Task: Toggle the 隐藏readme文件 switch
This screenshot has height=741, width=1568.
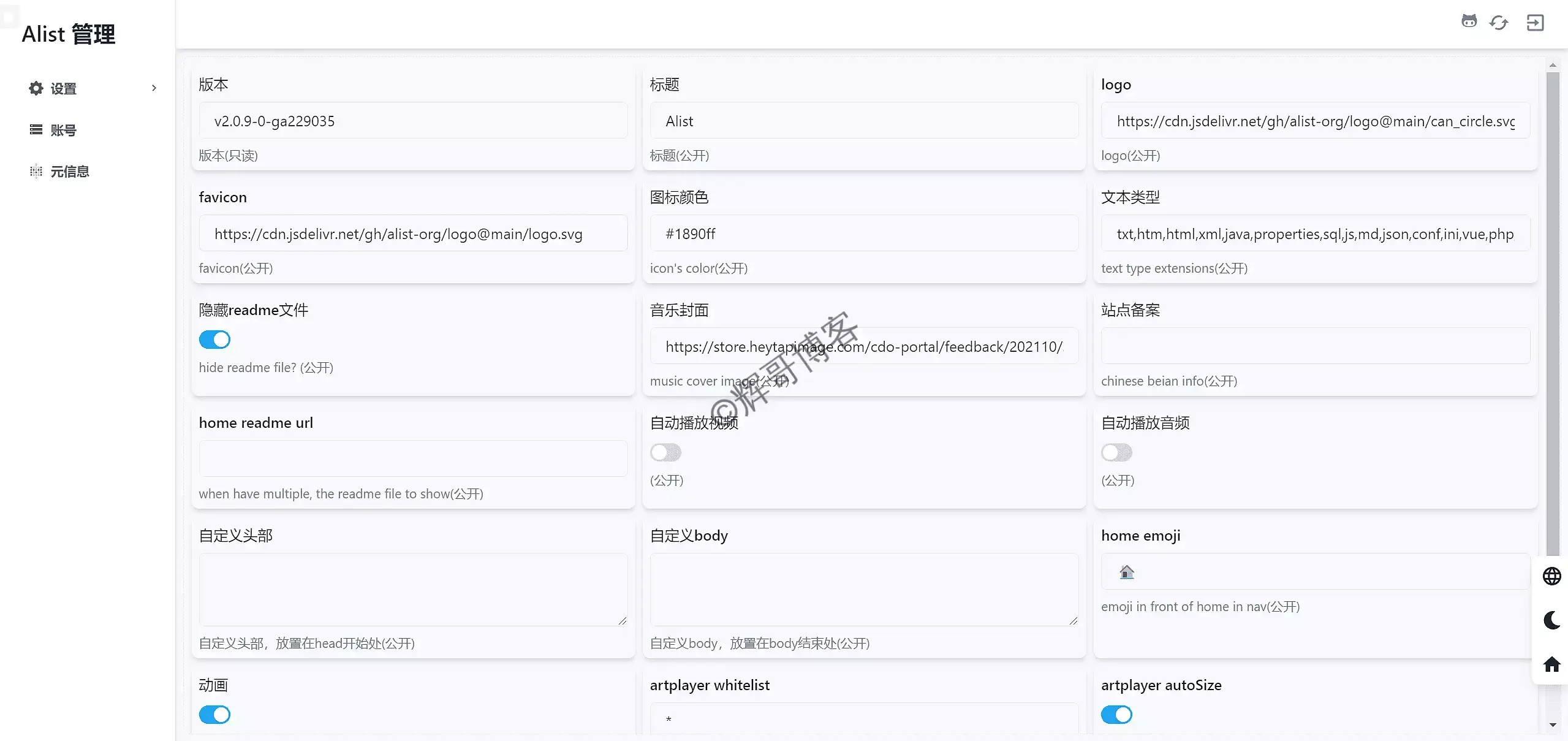Action: tap(214, 339)
